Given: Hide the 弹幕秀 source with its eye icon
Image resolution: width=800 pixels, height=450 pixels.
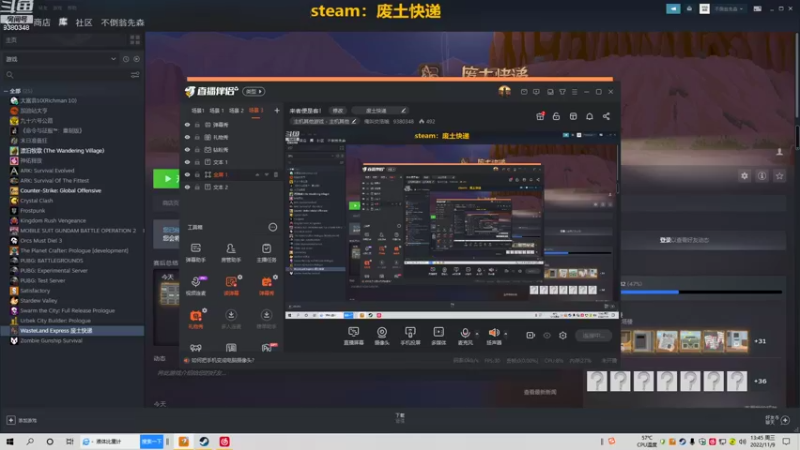Looking at the screenshot, I should click(x=187, y=124).
